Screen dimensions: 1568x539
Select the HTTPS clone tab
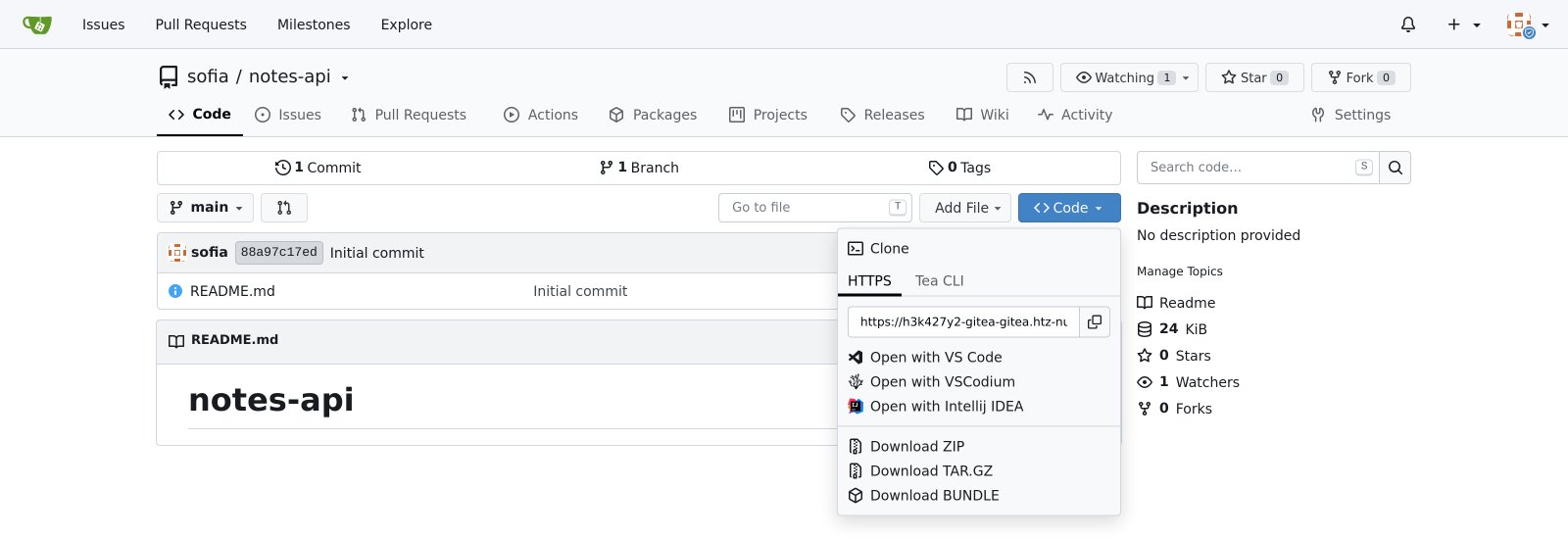coord(869,281)
